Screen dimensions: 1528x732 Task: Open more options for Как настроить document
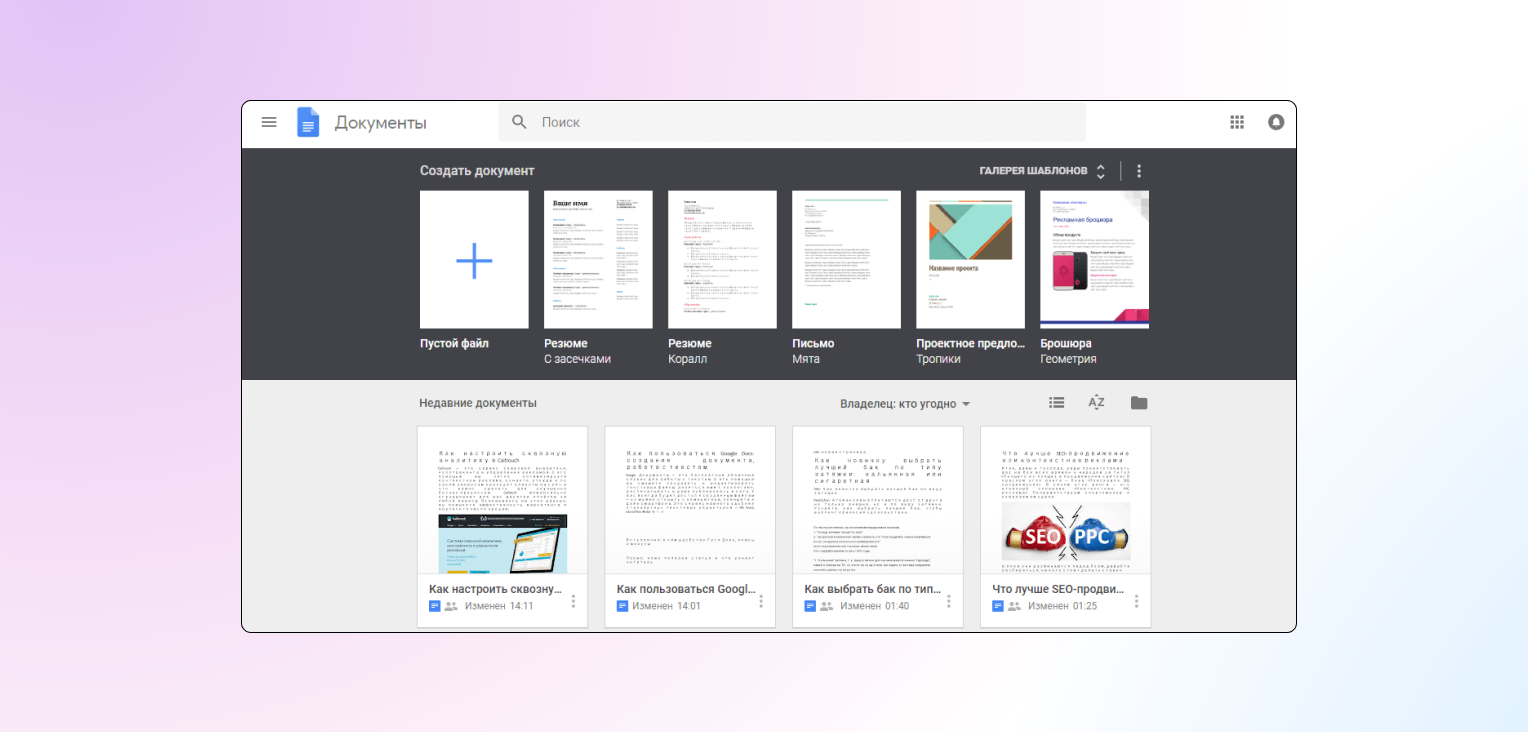coord(573,601)
